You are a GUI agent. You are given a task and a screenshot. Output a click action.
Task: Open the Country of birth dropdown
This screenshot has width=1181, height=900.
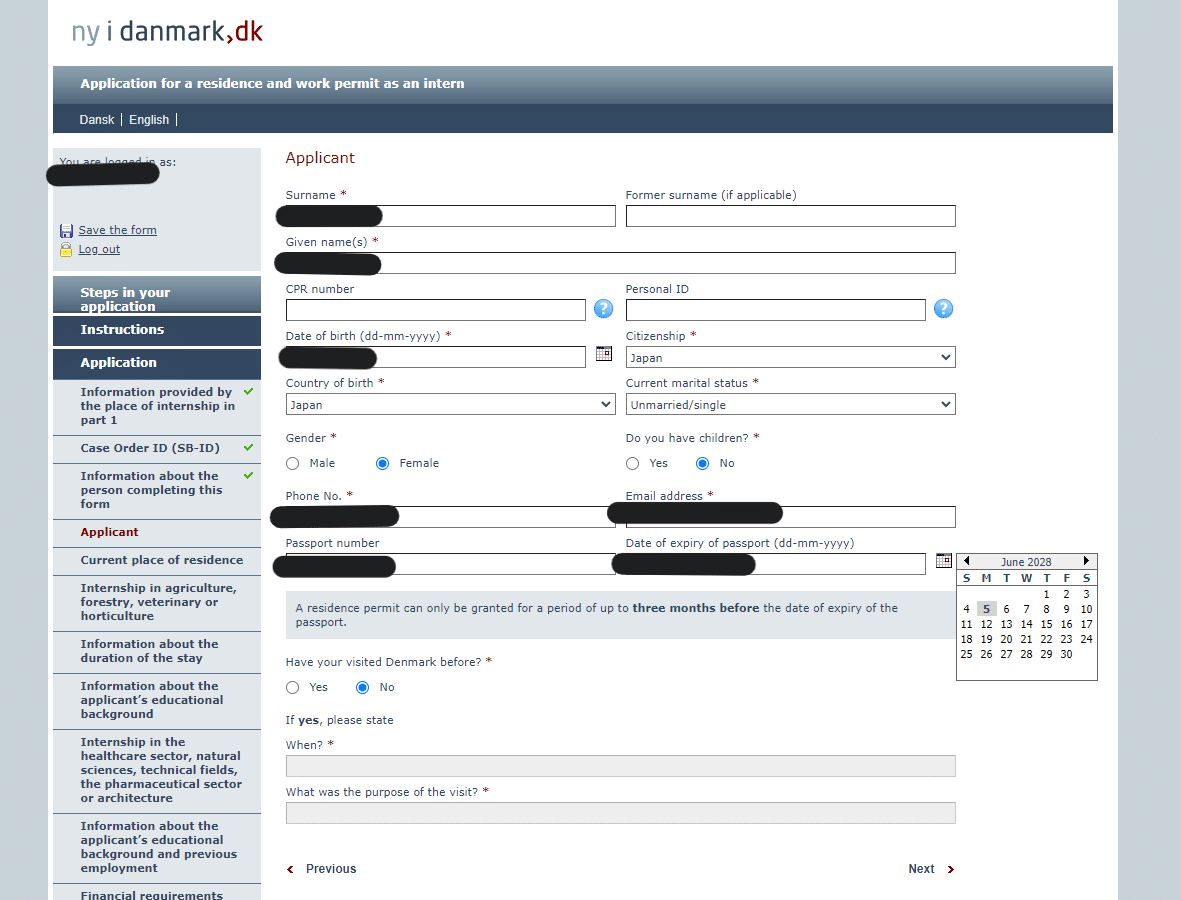pos(450,404)
